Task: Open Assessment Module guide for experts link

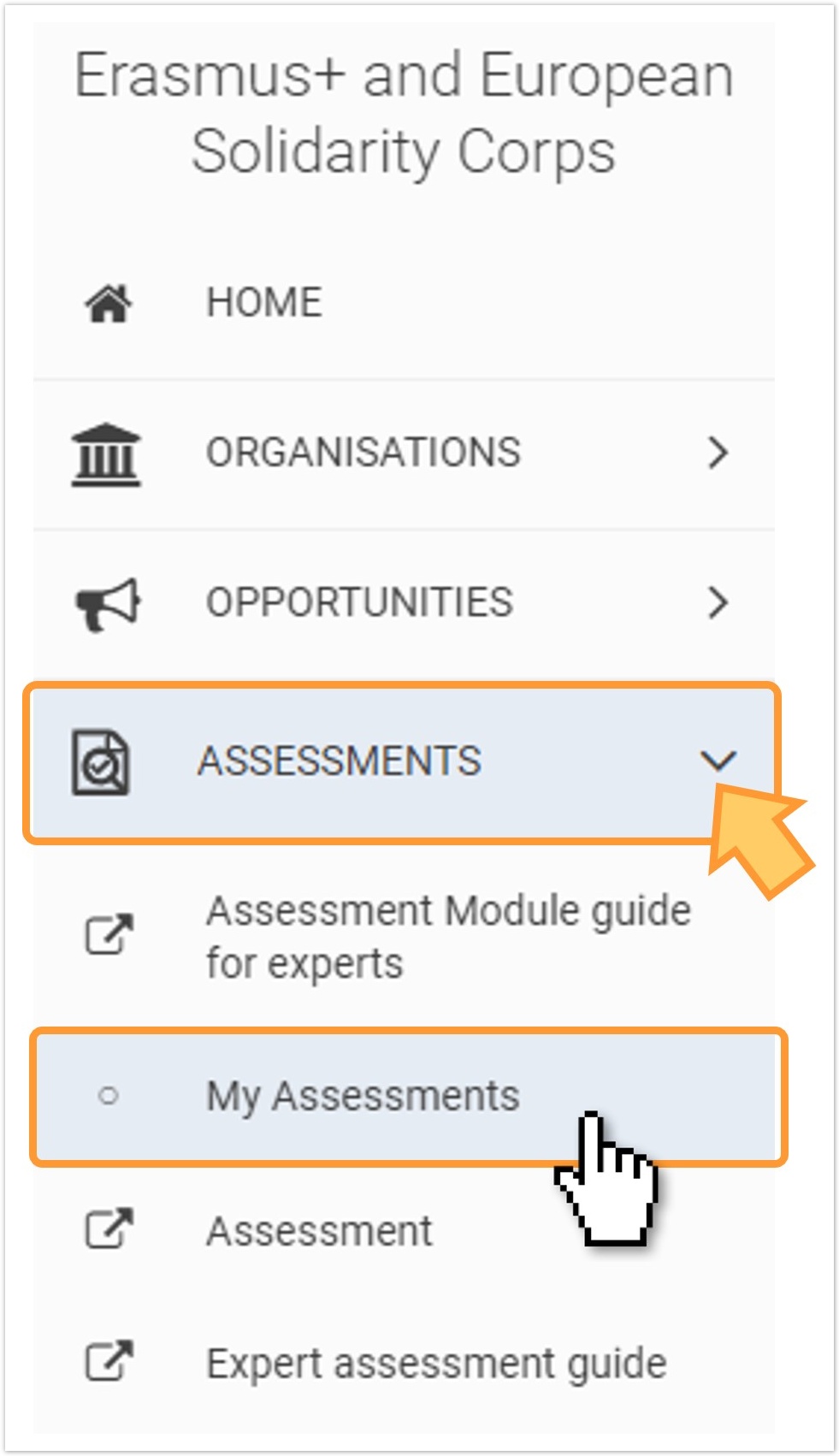Action: [x=449, y=937]
